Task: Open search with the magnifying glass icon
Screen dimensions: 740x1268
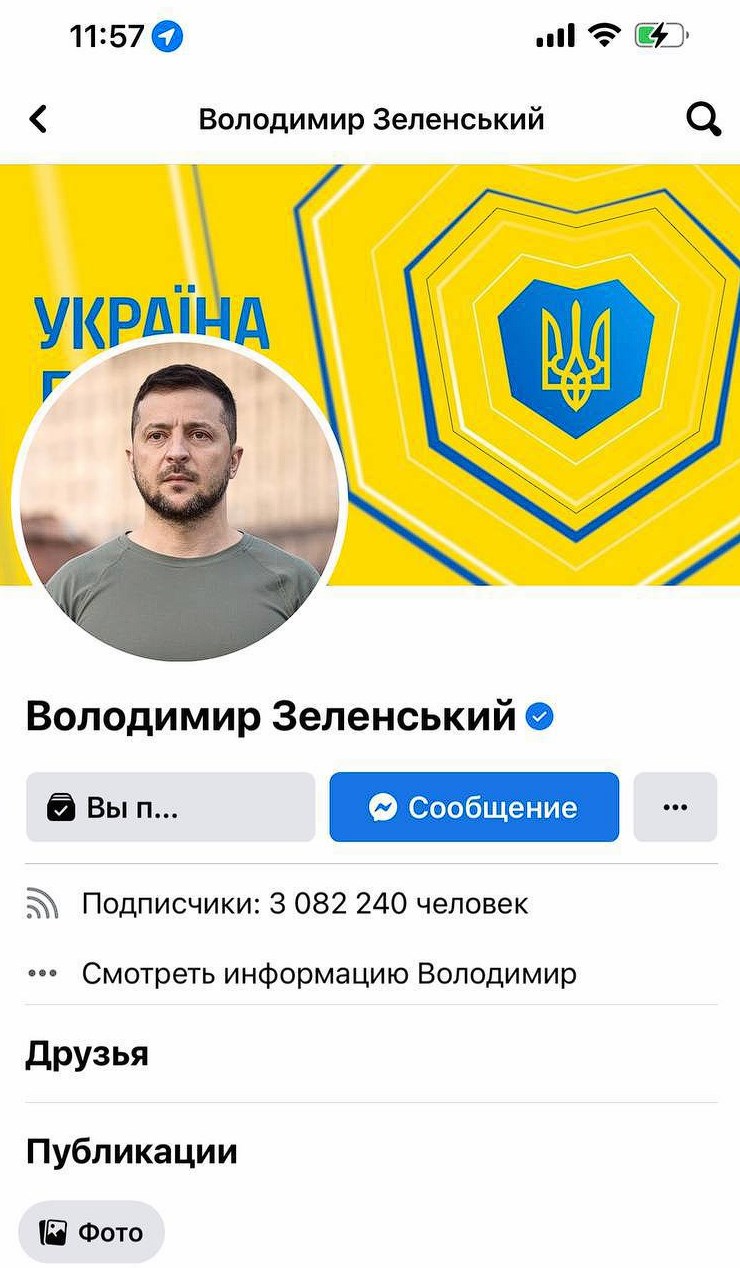Action: pyautogui.click(x=704, y=120)
